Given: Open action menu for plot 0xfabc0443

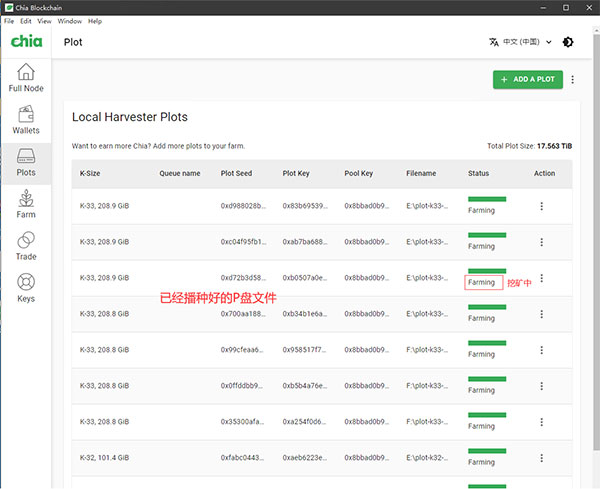Looking at the screenshot, I should [541, 458].
